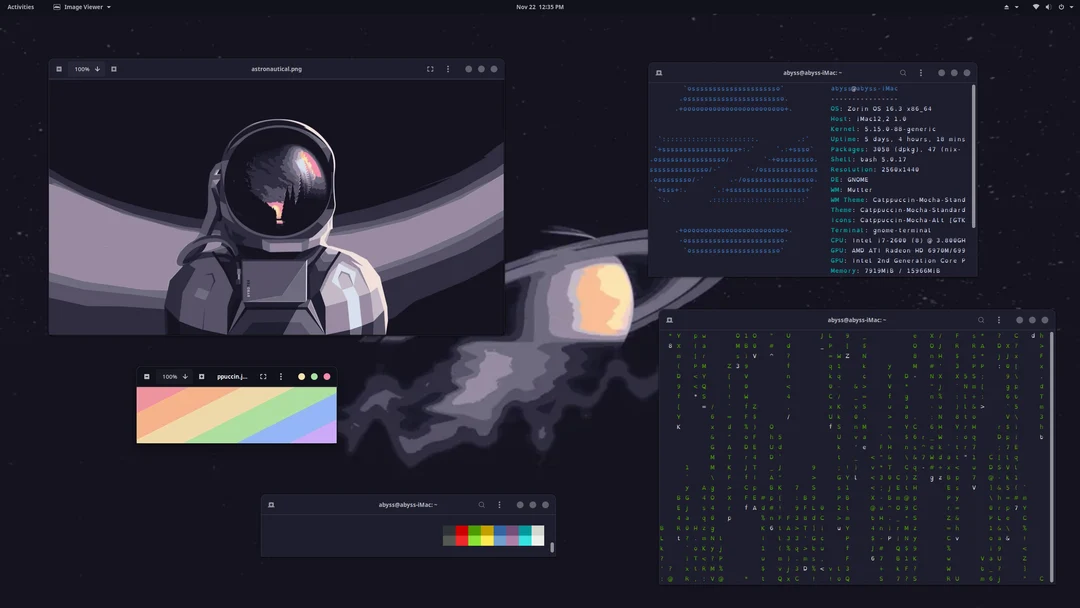Open a new tab in the top-right terminal
The image size is (1080, 608).
[x=659, y=72]
